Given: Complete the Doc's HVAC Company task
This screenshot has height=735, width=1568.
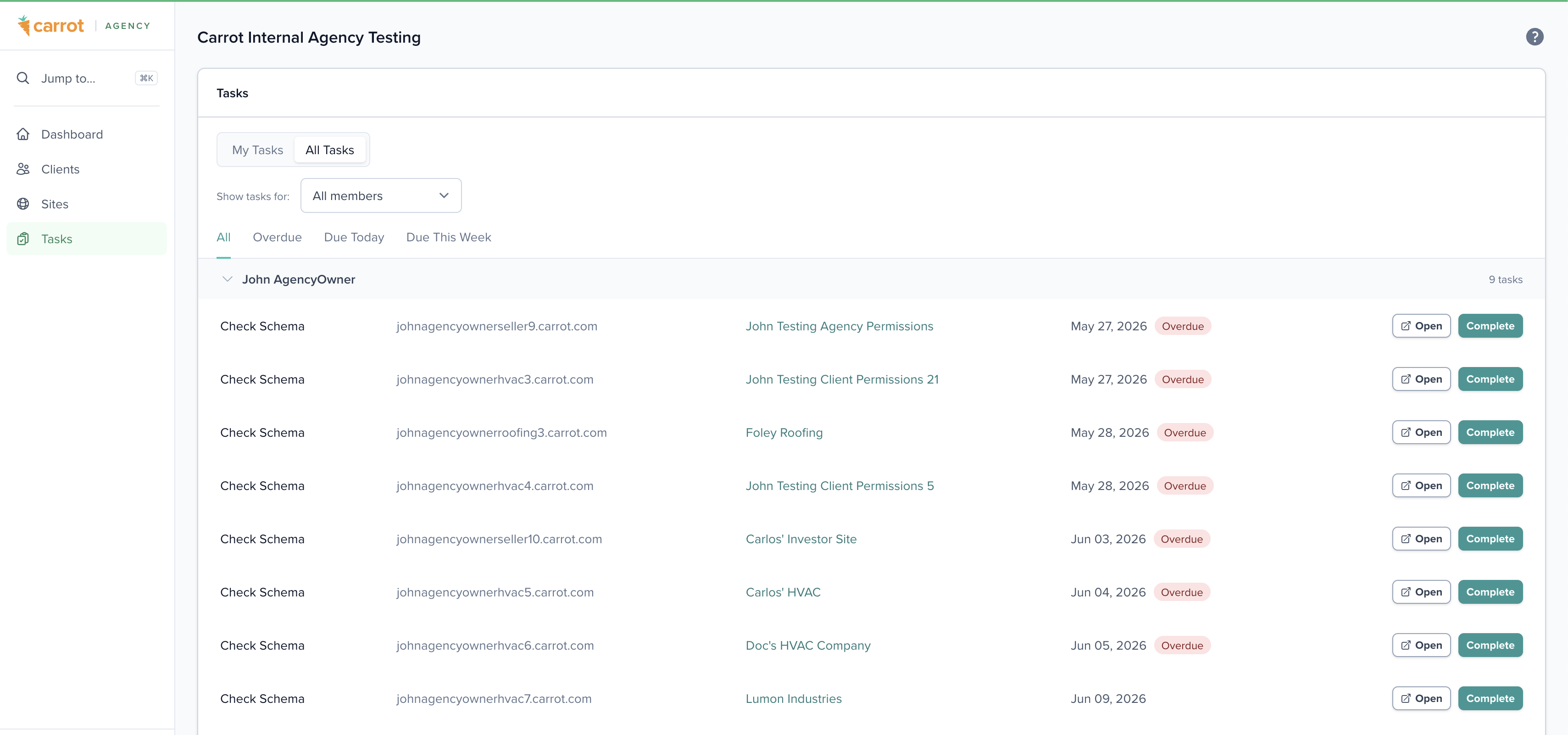Looking at the screenshot, I should tap(1490, 646).
